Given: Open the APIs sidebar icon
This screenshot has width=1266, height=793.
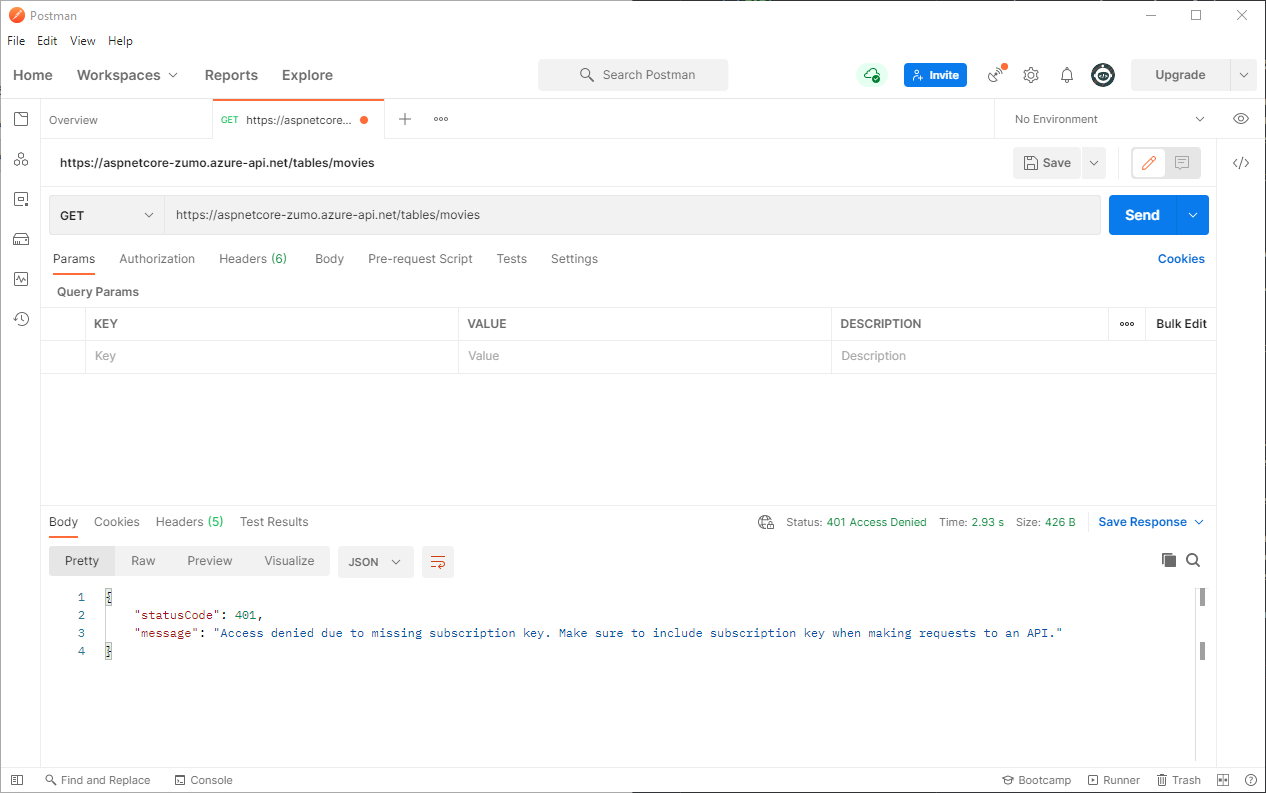Looking at the screenshot, I should [x=21, y=159].
